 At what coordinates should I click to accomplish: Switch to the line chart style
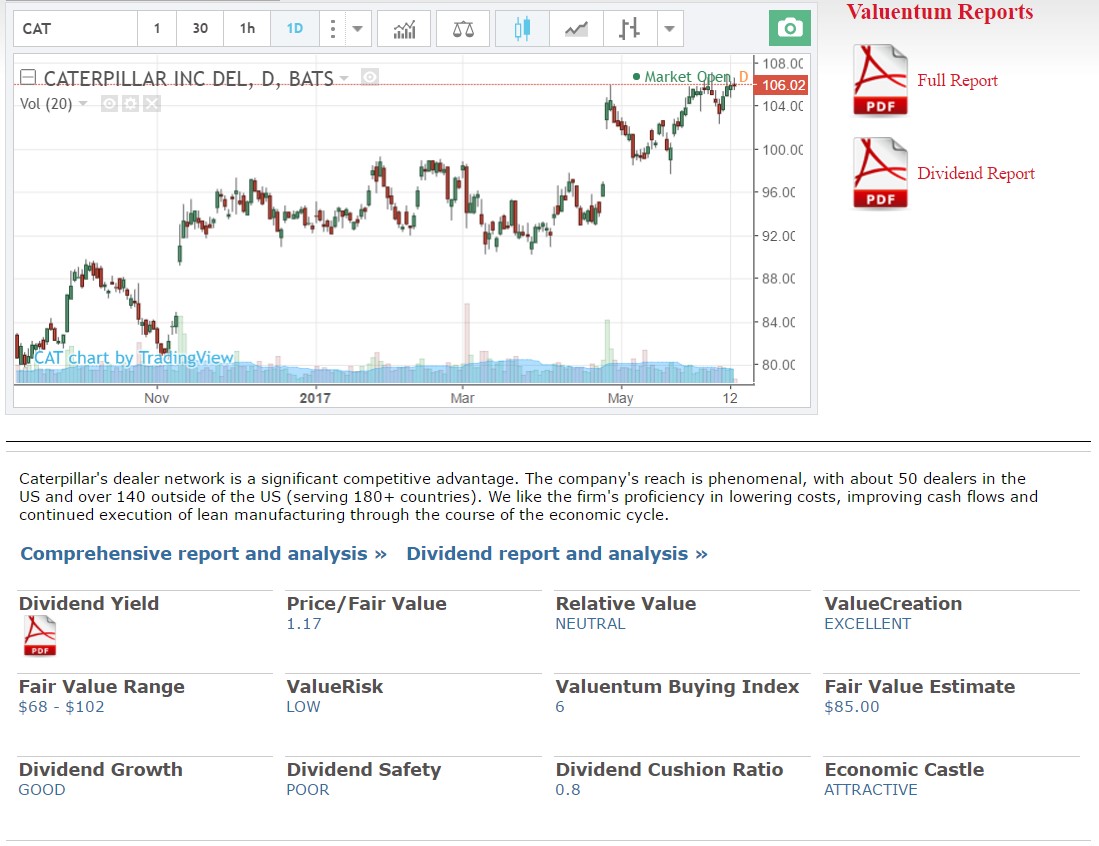point(576,29)
